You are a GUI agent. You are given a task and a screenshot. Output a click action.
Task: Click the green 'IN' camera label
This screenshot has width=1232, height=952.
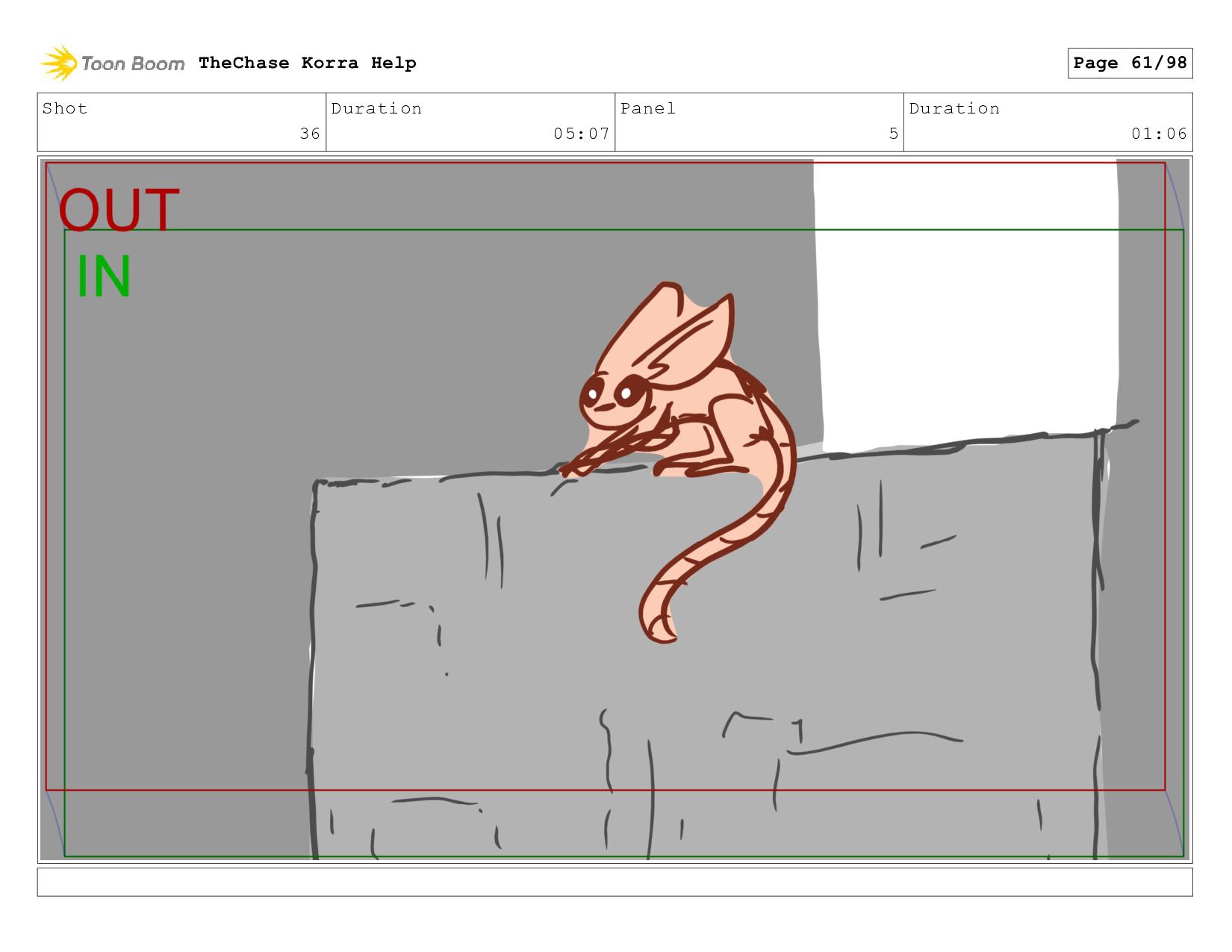click(x=104, y=276)
